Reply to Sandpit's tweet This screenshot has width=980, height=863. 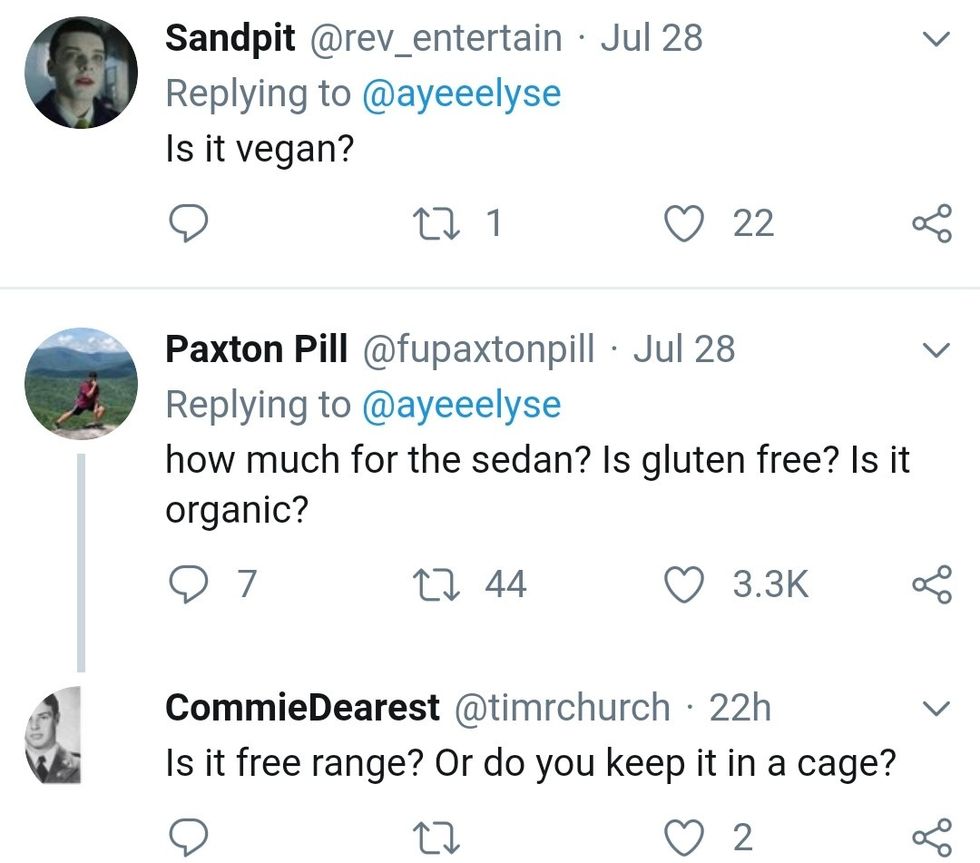tap(187, 223)
